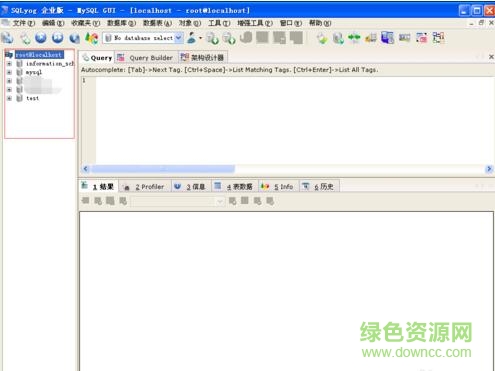Viewport: 495px width, 371px height.
Task: Click the horizontal scrollbar thumb in editor
Action: pyautogui.click(x=163, y=169)
